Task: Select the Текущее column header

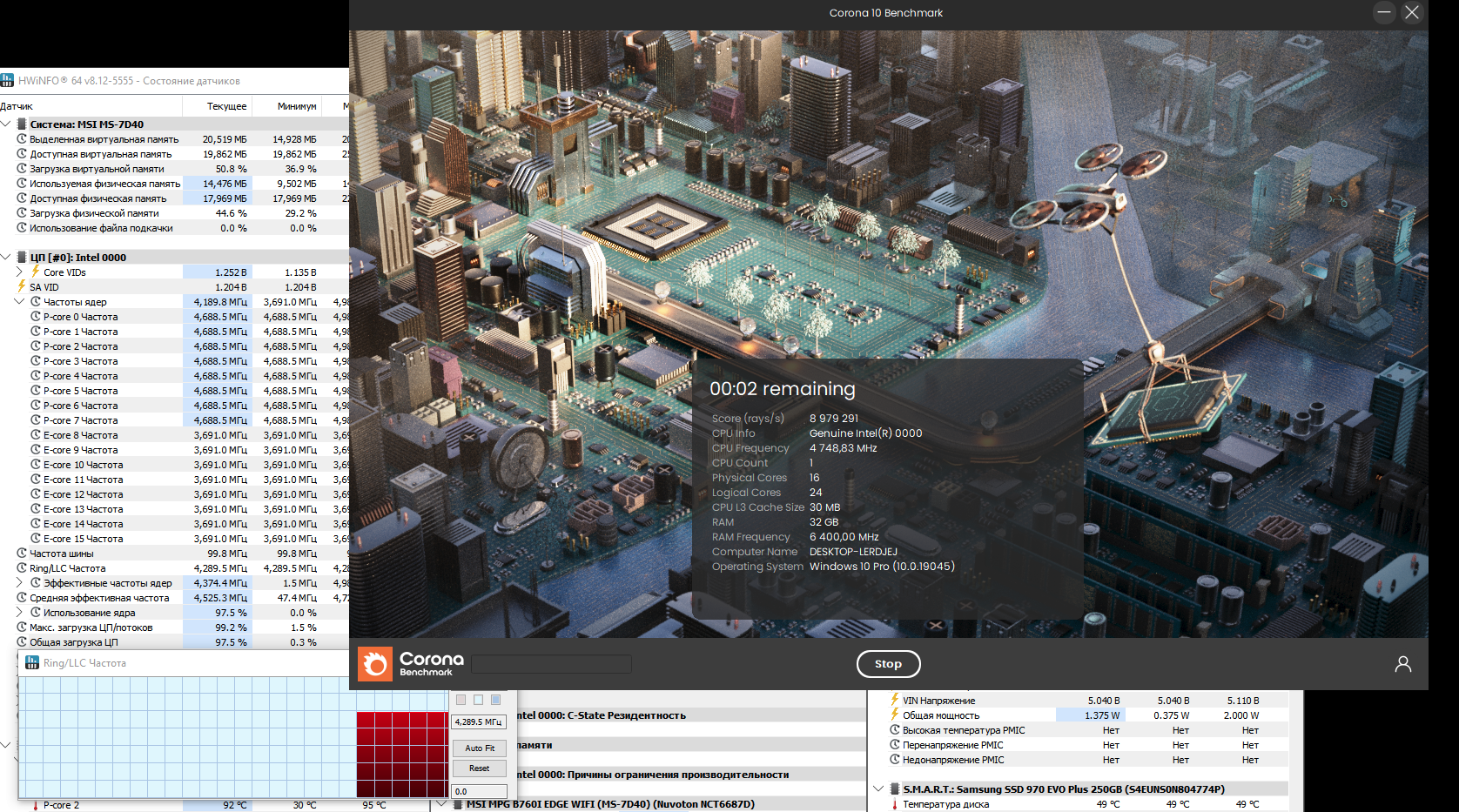Action: [x=217, y=106]
